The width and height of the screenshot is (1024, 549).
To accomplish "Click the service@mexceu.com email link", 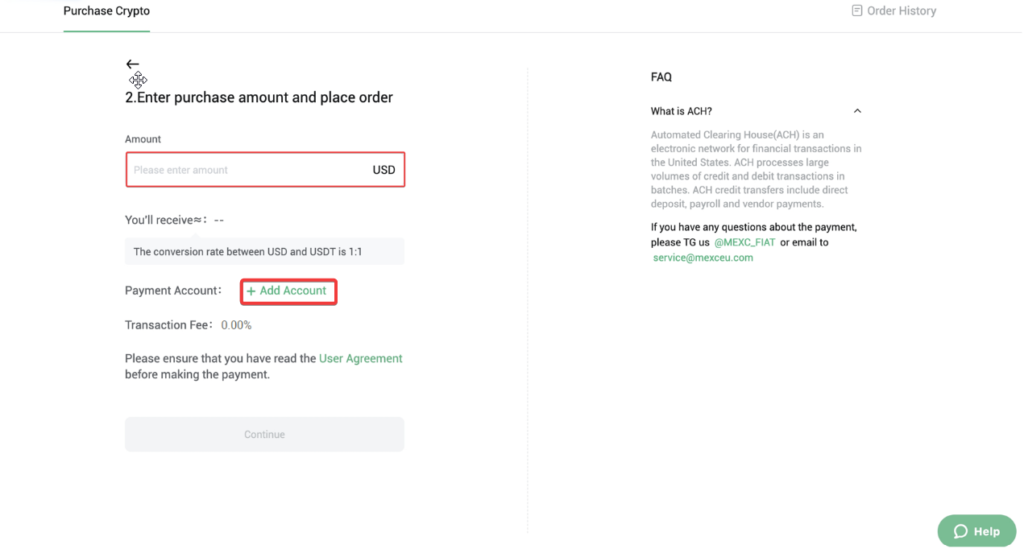I will (703, 258).
